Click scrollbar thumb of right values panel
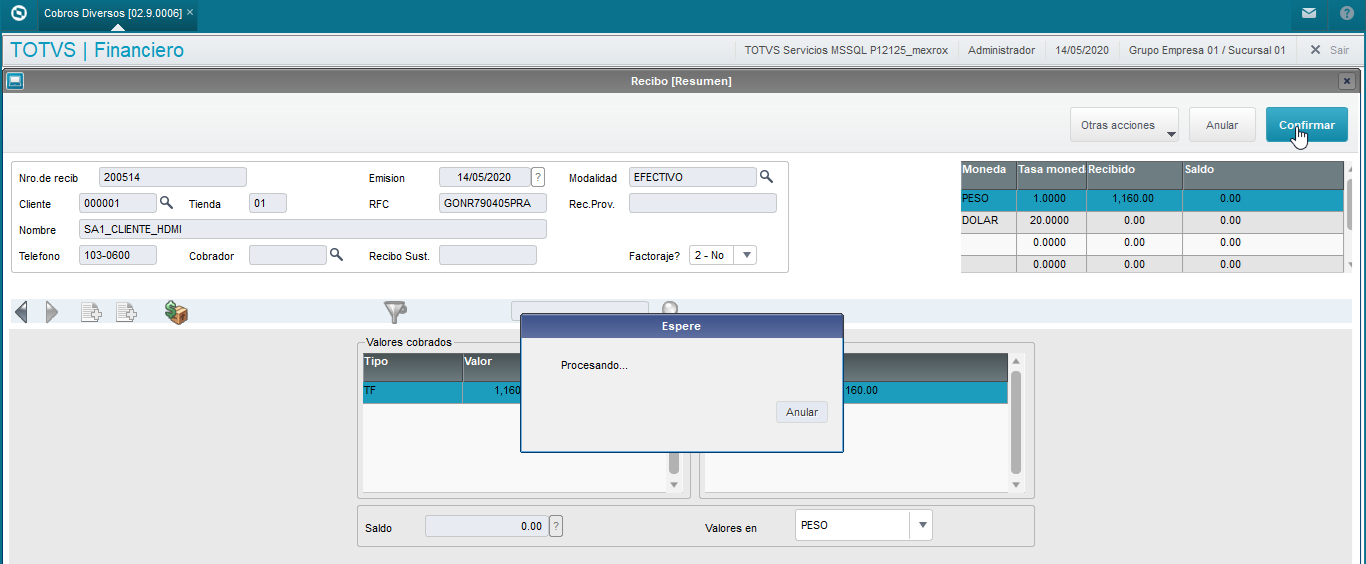 [x=1016, y=421]
